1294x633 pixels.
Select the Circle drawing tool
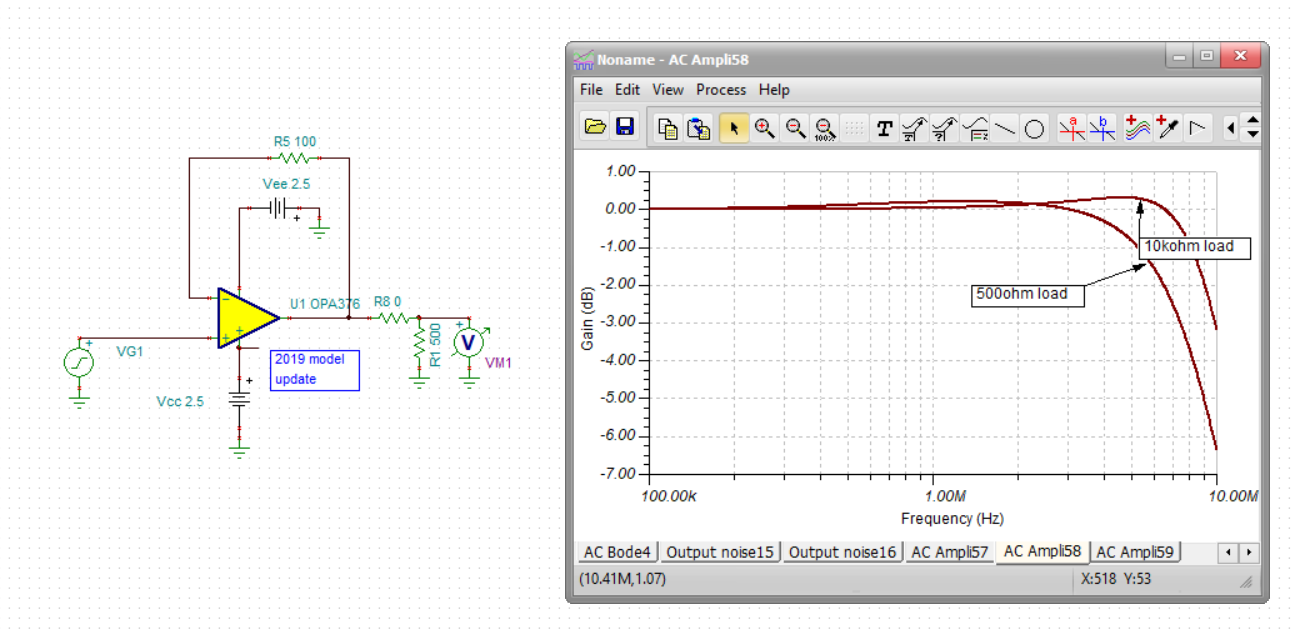(1034, 128)
